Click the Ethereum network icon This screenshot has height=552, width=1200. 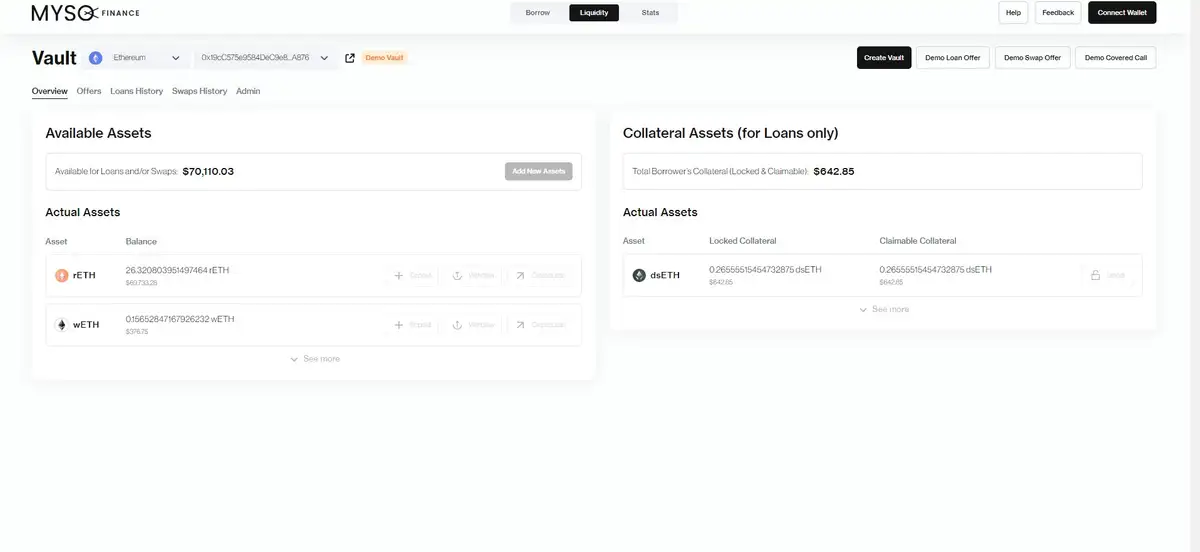[96, 58]
